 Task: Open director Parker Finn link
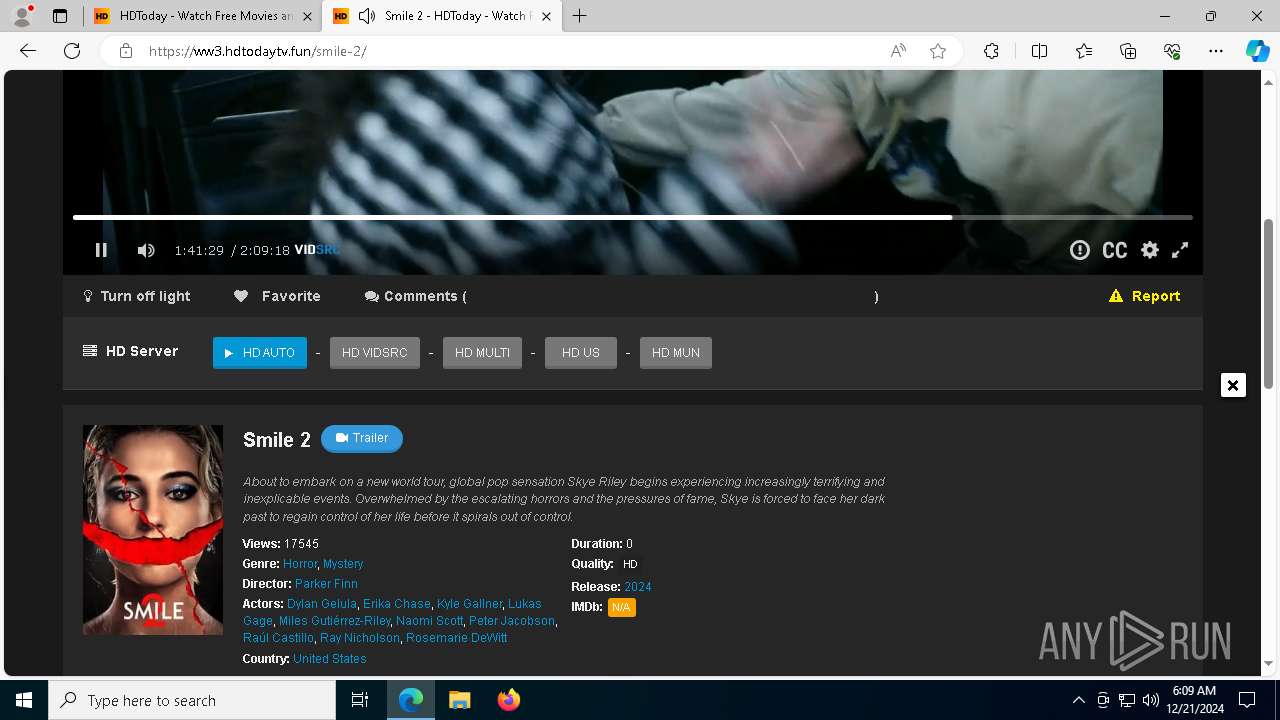[x=326, y=584]
